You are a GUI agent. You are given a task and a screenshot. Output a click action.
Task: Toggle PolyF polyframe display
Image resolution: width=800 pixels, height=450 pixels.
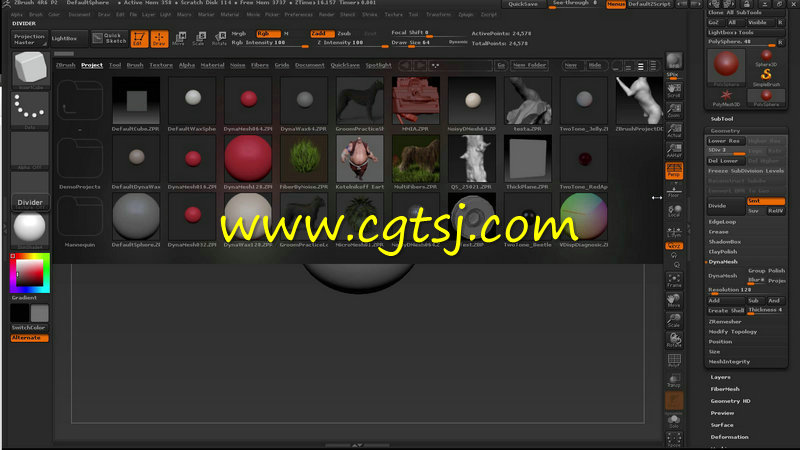(x=674, y=360)
